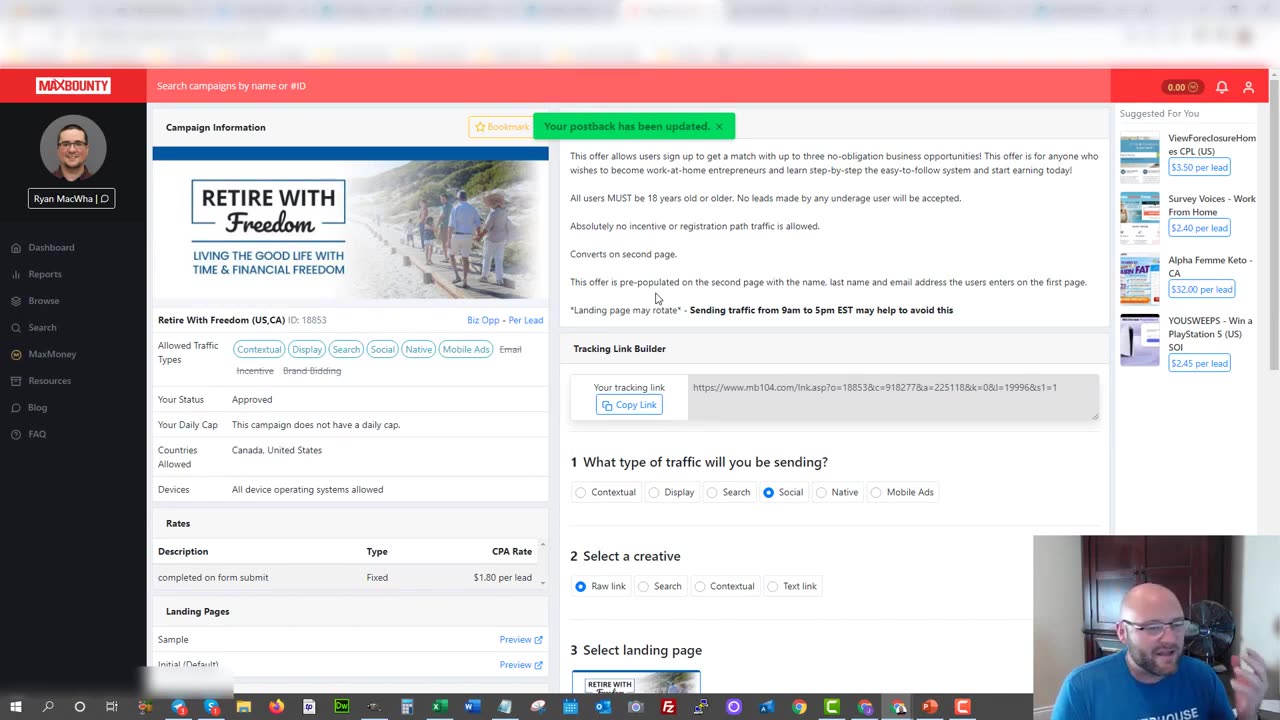Open the user account icon
The height and width of the screenshot is (720, 1280).
pyautogui.click(x=1248, y=87)
